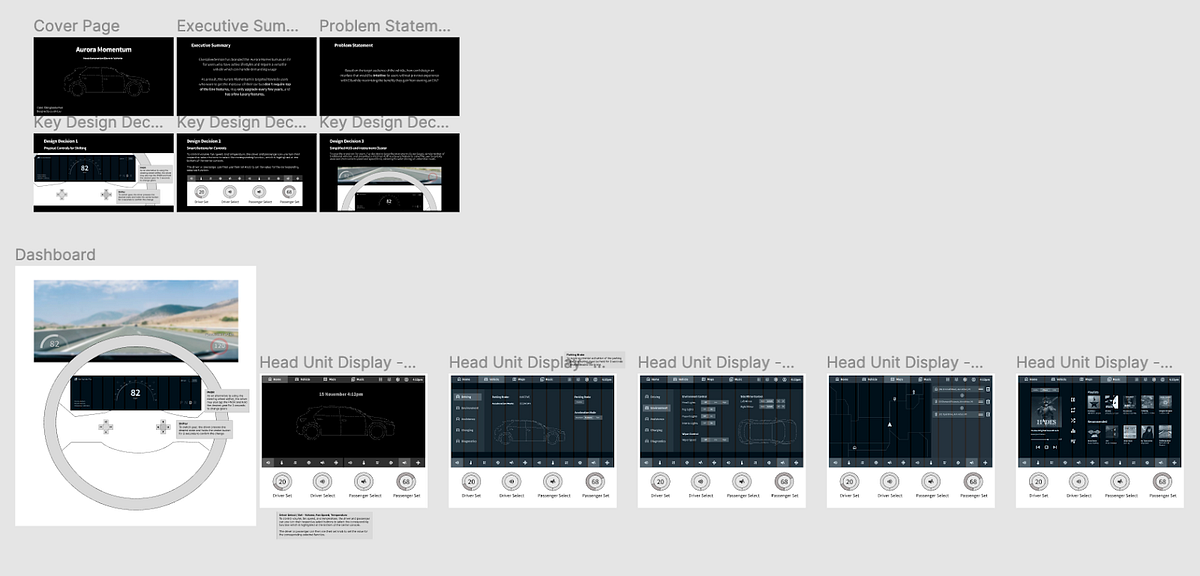1200x576 pixels.
Task: Click the shuffle icon in the Music player
Action: pos(1072,420)
